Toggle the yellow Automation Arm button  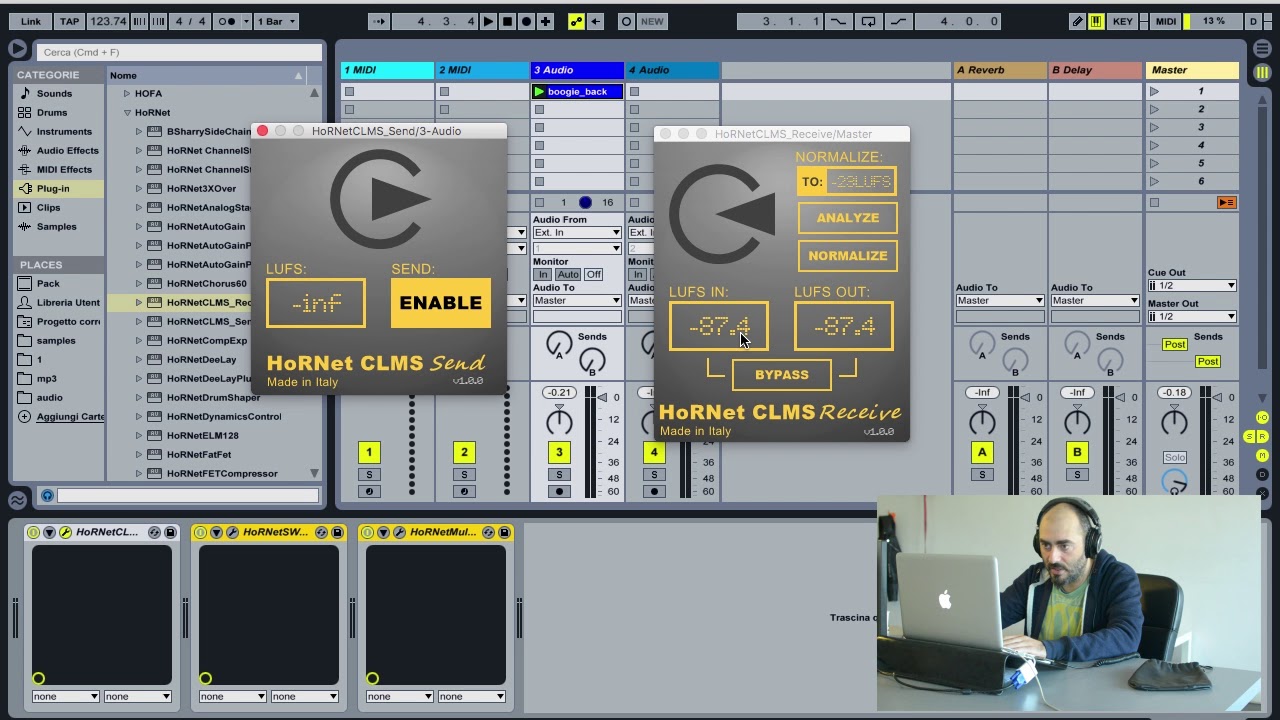coord(576,21)
